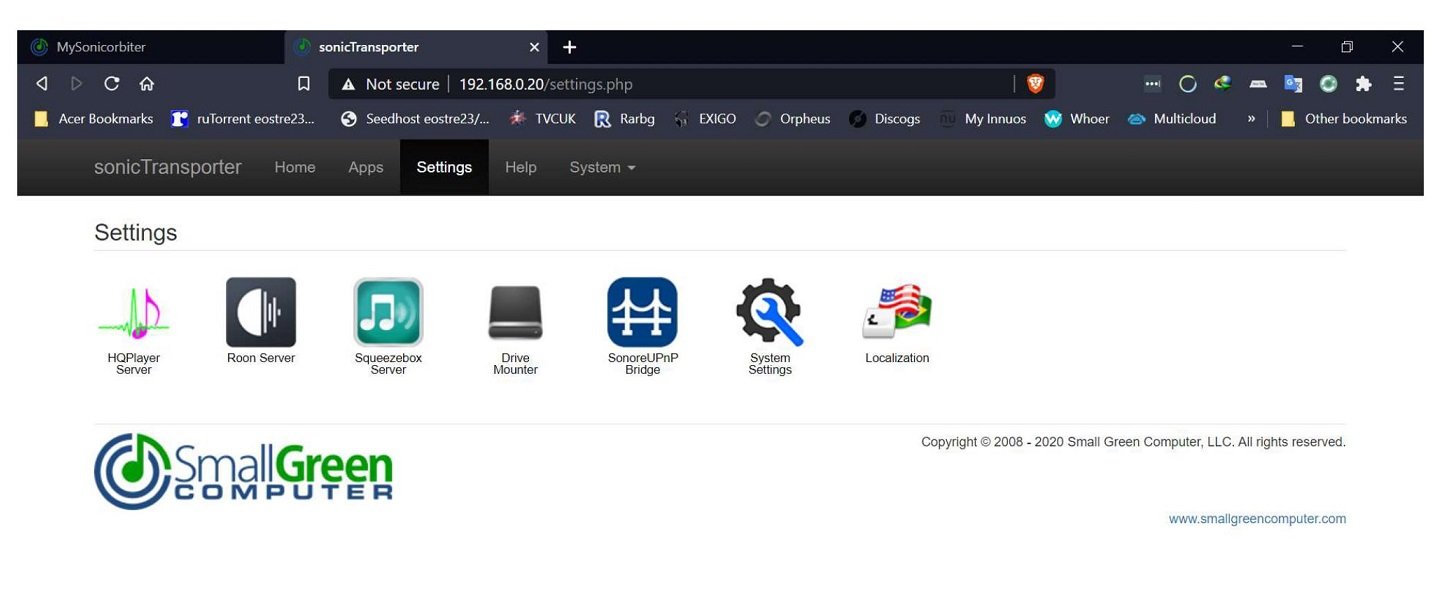Expand the System dropdown in navbar
Image resolution: width=1430 pixels, height=590 pixels.
[602, 167]
